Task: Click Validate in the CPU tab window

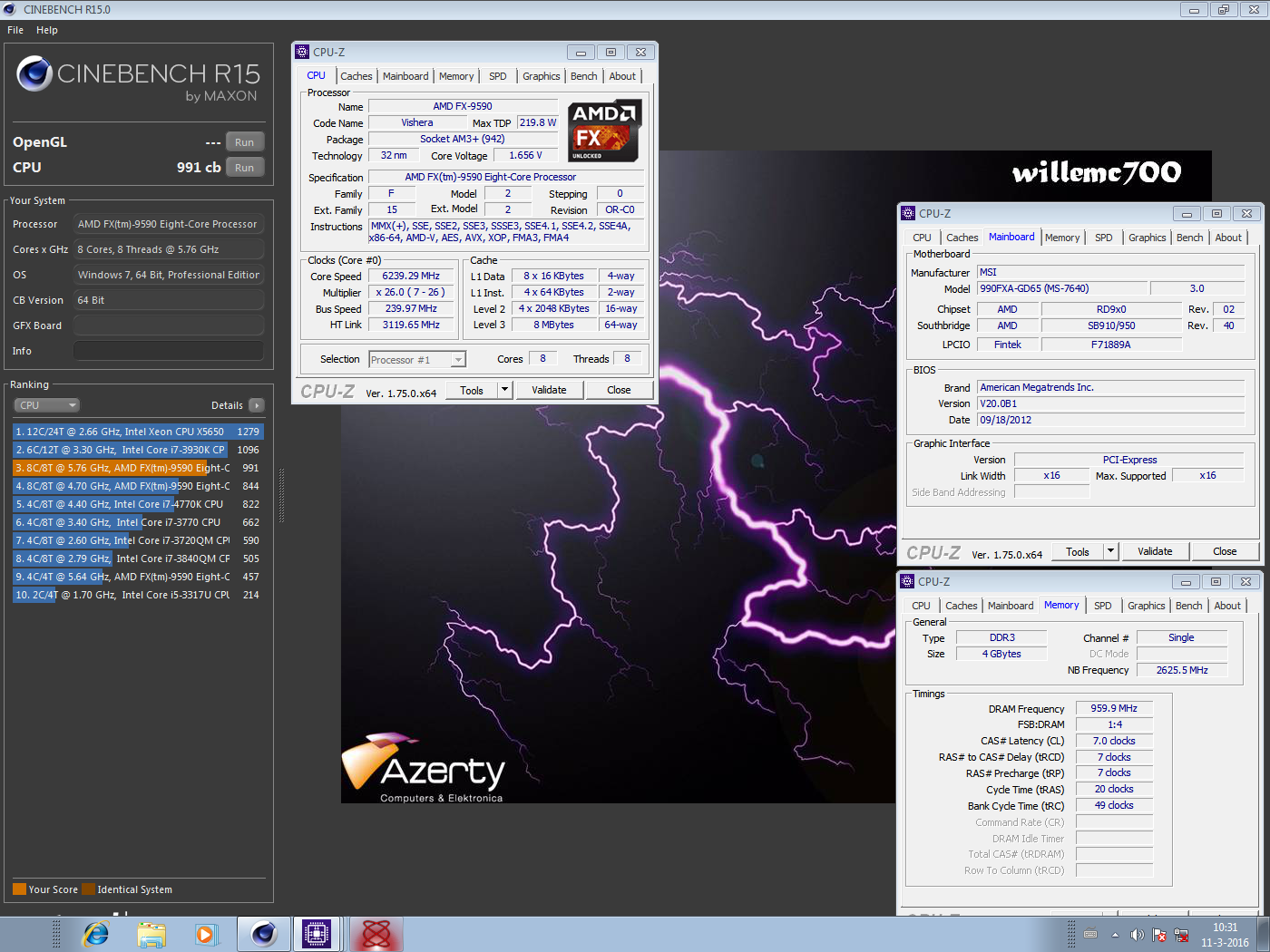Action: [549, 390]
